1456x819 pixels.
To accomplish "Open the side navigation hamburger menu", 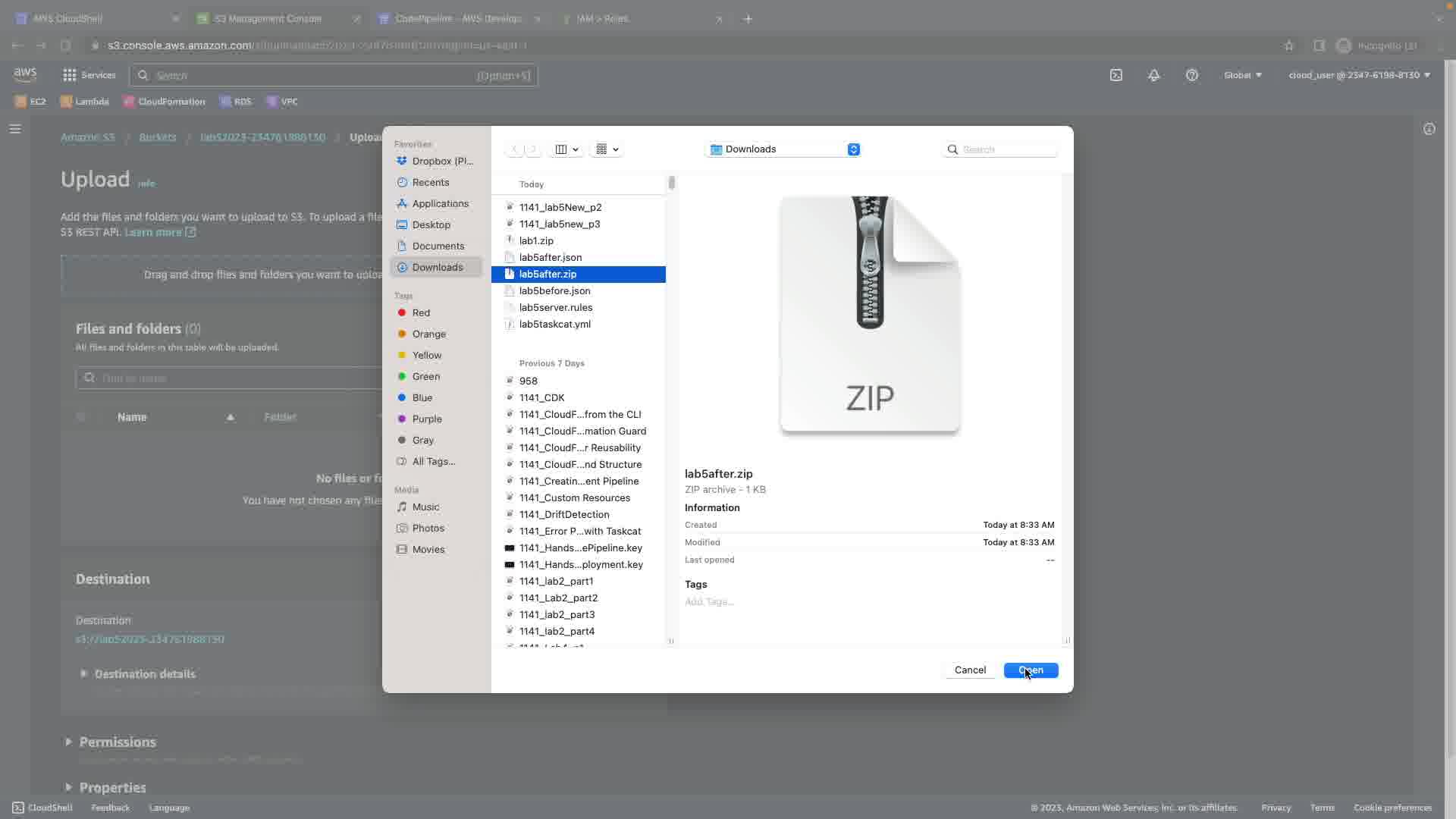I will pos(15,129).
